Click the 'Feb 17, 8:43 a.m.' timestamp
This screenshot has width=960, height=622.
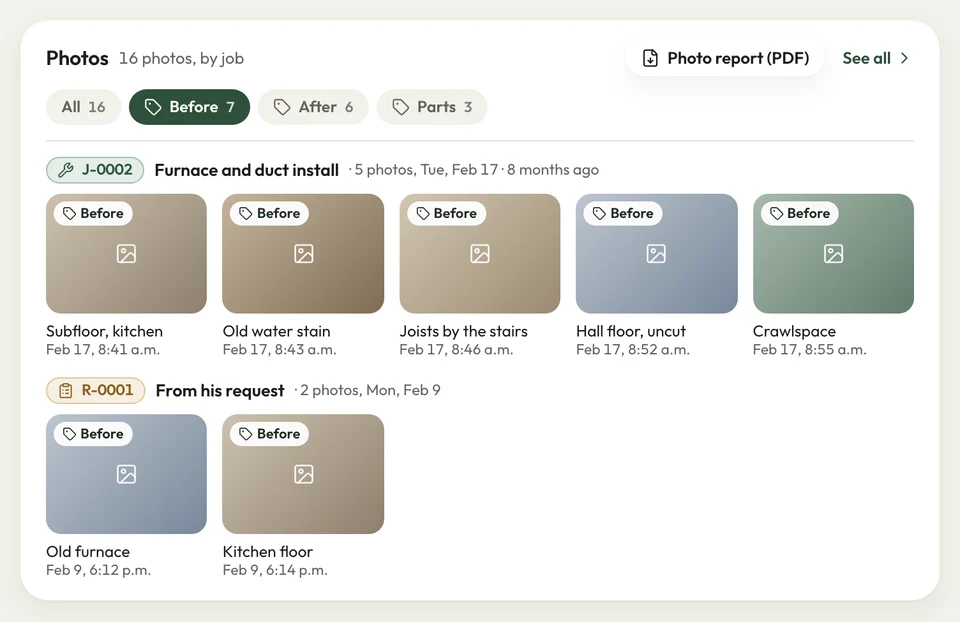(280, 350)
